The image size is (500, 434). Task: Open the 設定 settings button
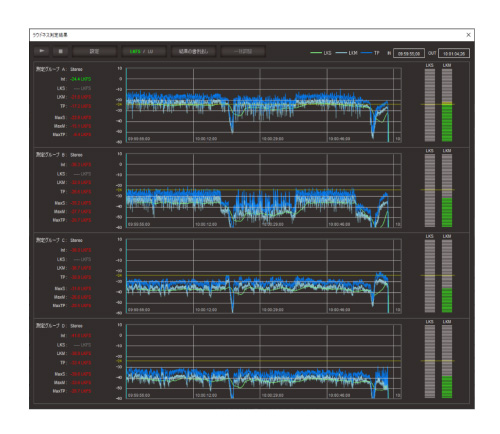94,51
